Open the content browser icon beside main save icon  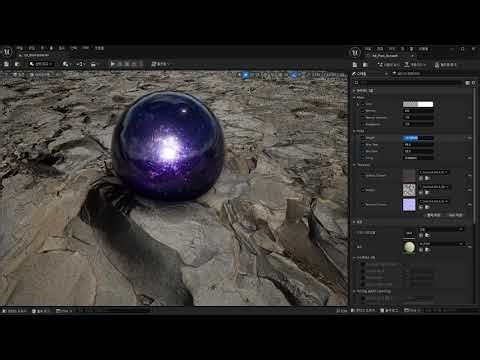point(17,64)
